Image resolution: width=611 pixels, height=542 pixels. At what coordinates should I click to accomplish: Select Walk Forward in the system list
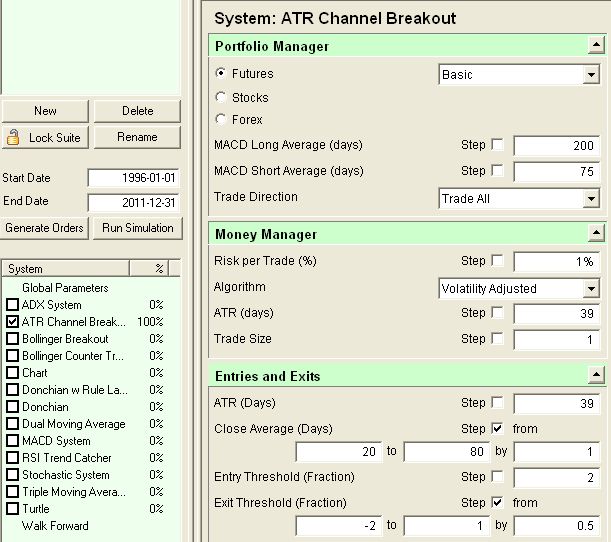(x=55, y=526)
